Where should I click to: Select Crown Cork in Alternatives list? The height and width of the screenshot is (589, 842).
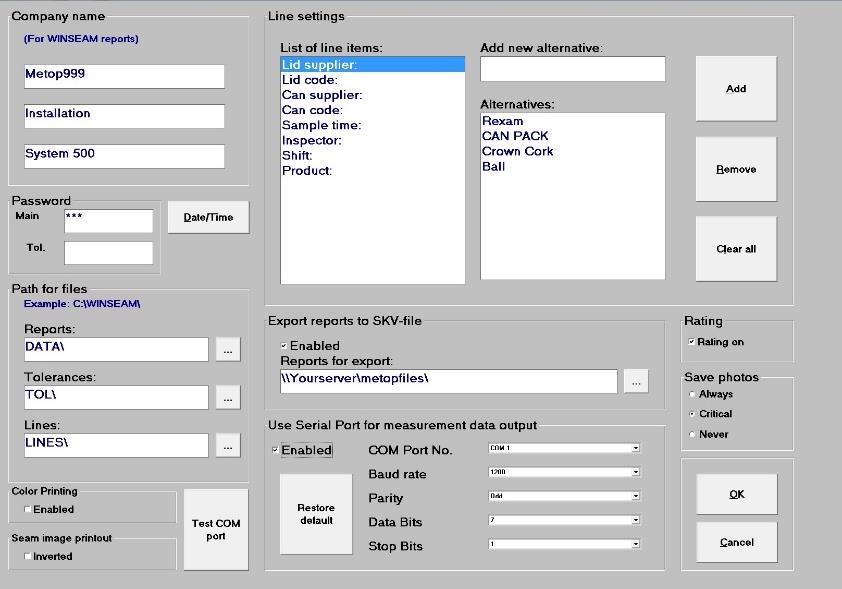tap(517, 151)
